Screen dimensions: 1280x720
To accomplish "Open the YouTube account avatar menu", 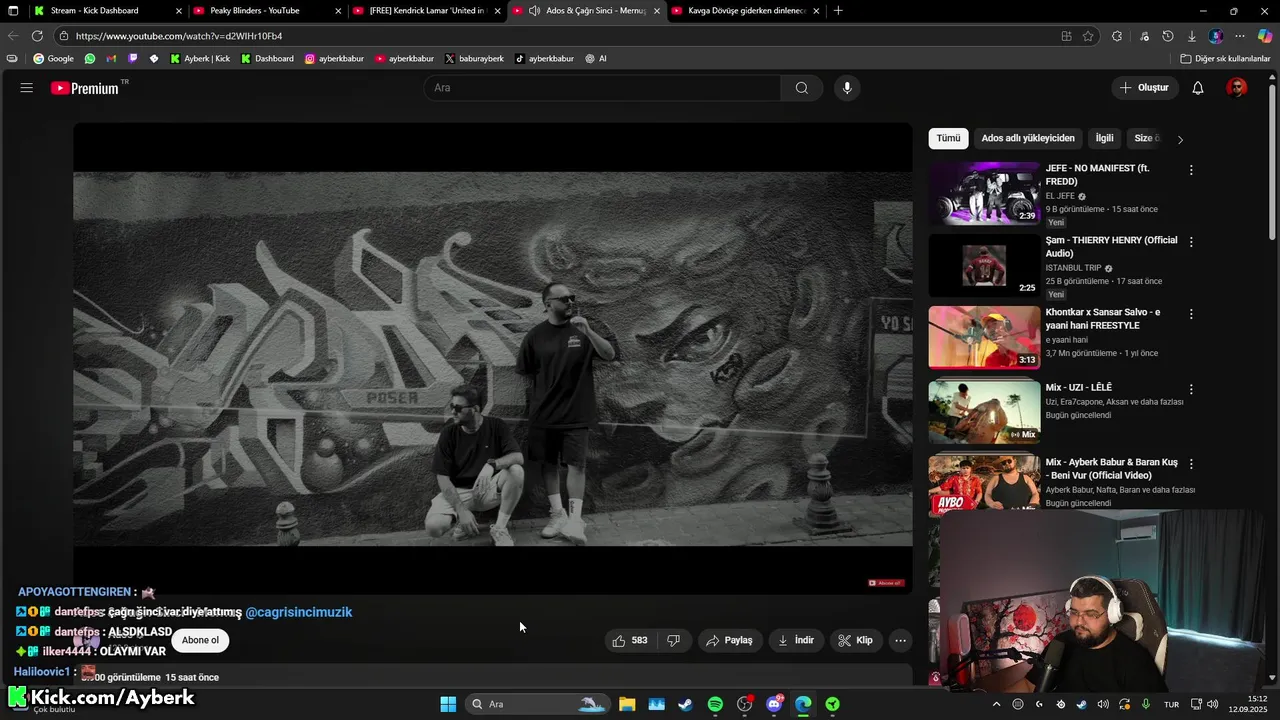I will [1237, 88].
